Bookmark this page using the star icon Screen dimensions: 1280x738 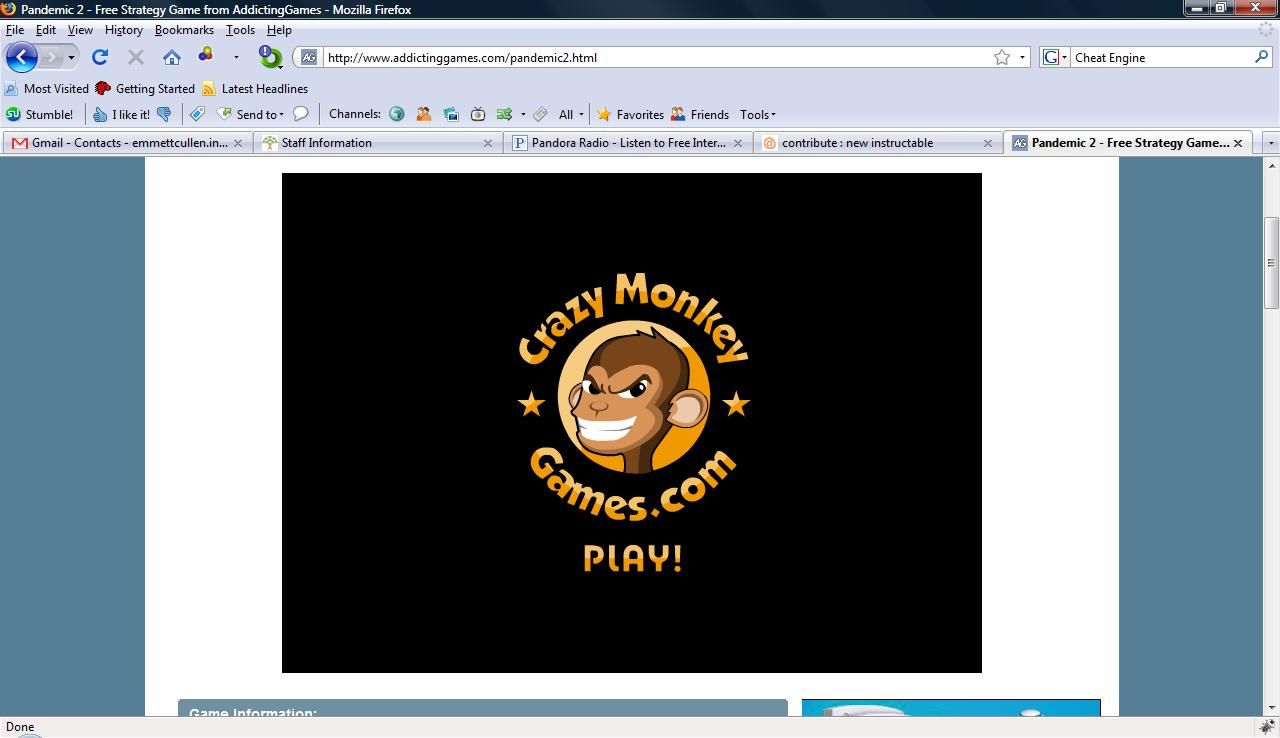(1000, 57)
